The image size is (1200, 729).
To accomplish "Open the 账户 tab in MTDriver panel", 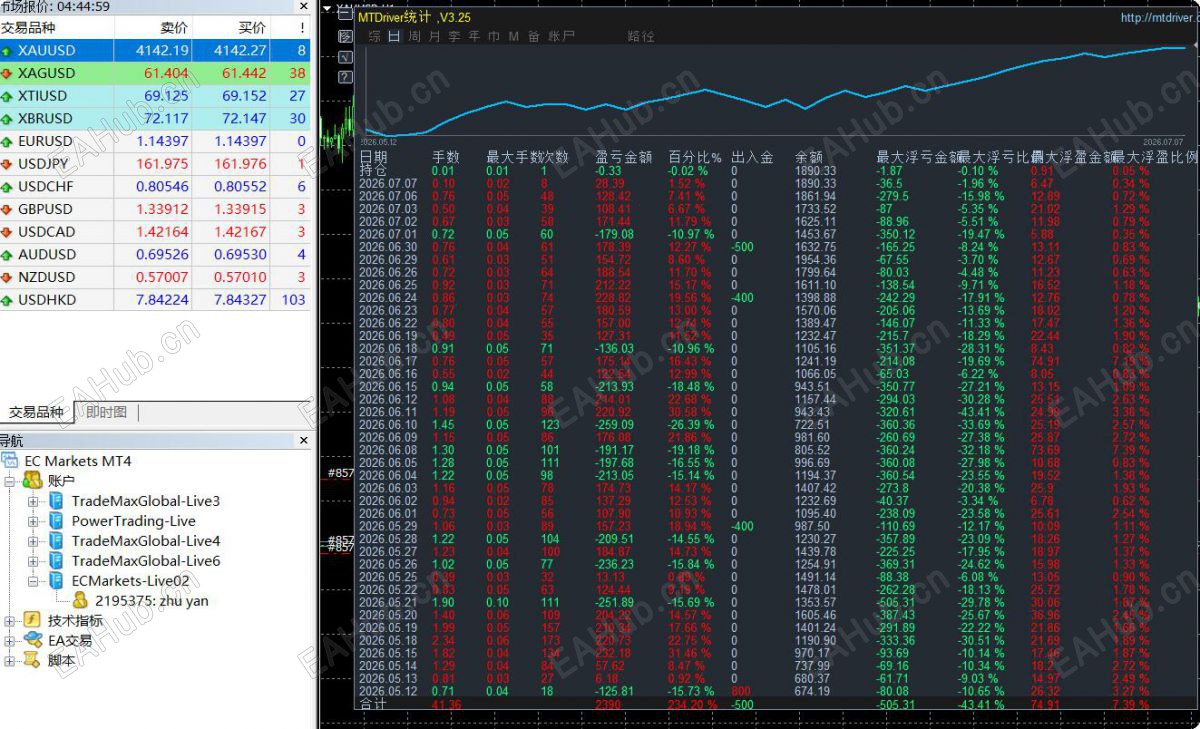I will click(561, 36).
